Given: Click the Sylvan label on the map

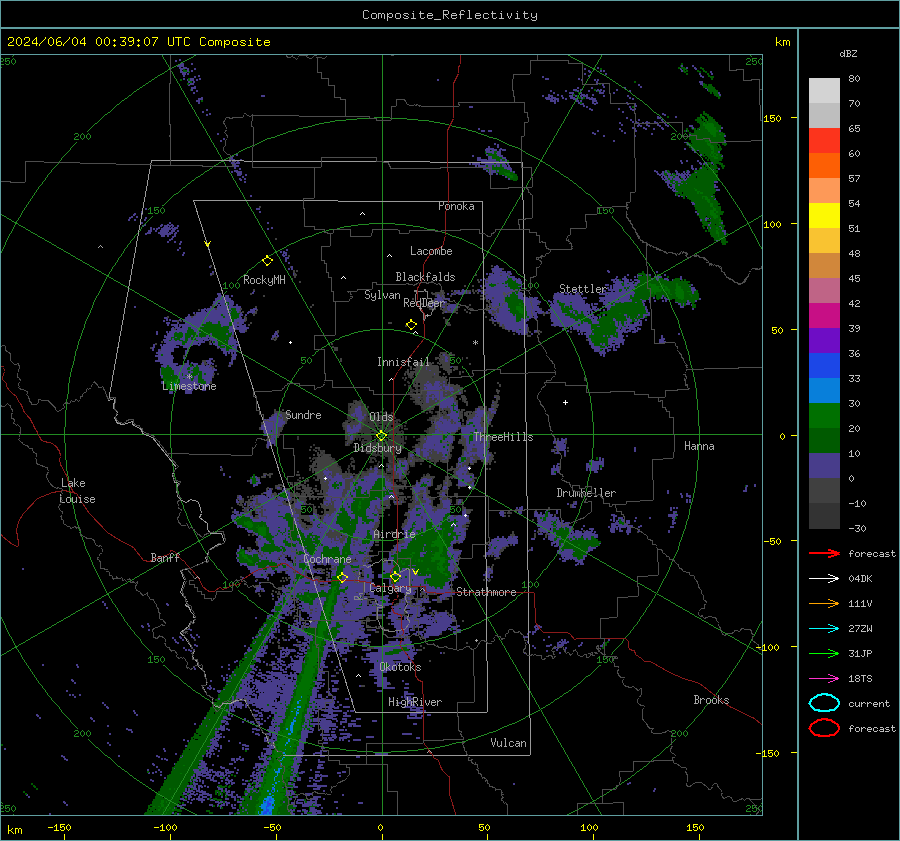Looking at the screenshot, I should 382,295.
